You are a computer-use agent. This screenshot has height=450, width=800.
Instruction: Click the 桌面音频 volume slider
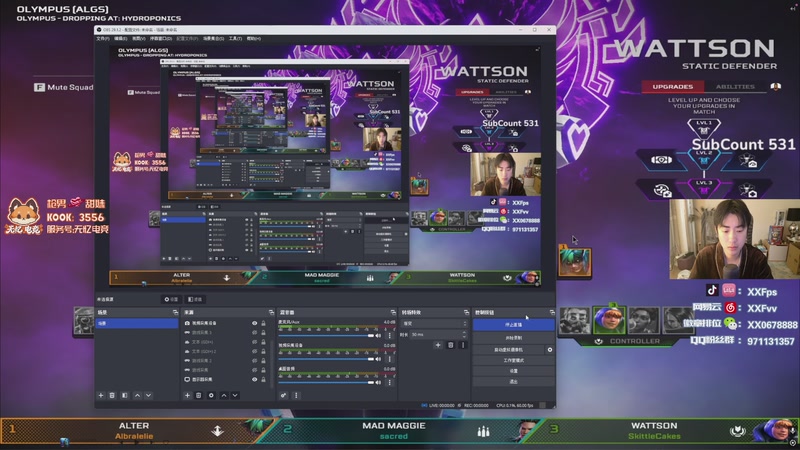(326, 382)
